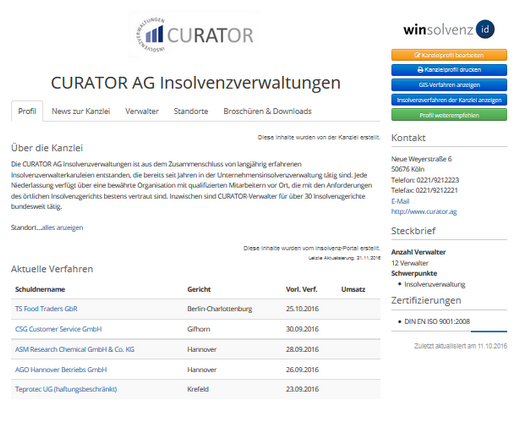Open TS Food Traders GbR entry

tap(46, 309)
